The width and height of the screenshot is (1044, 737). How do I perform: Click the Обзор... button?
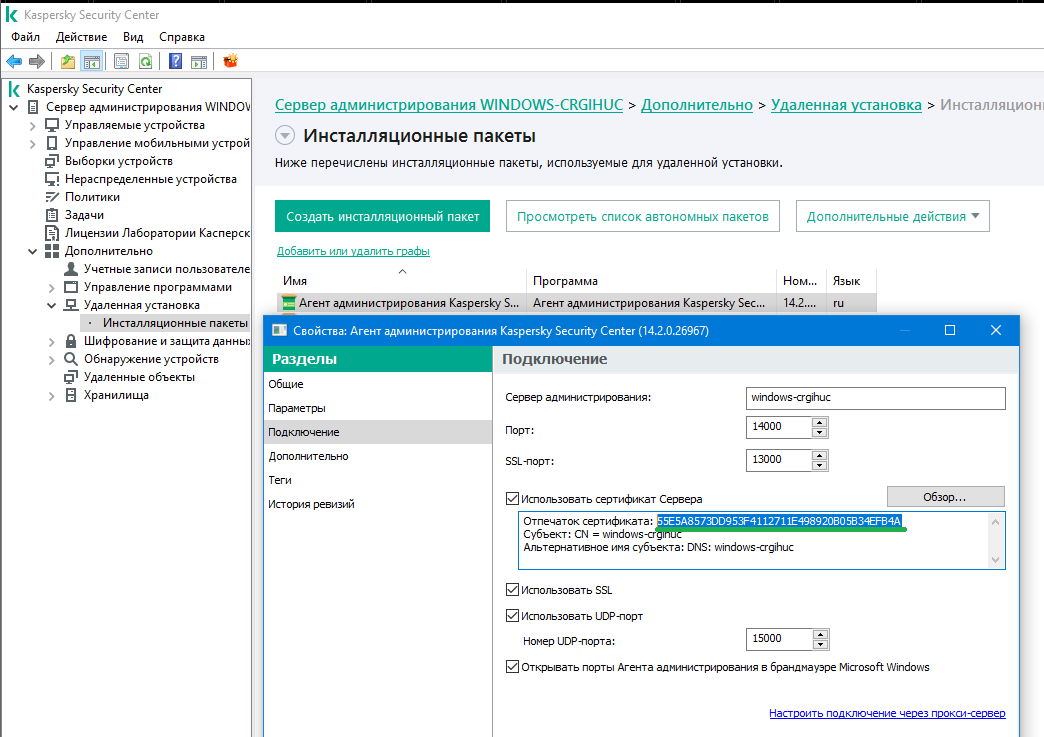pos(945,497)
